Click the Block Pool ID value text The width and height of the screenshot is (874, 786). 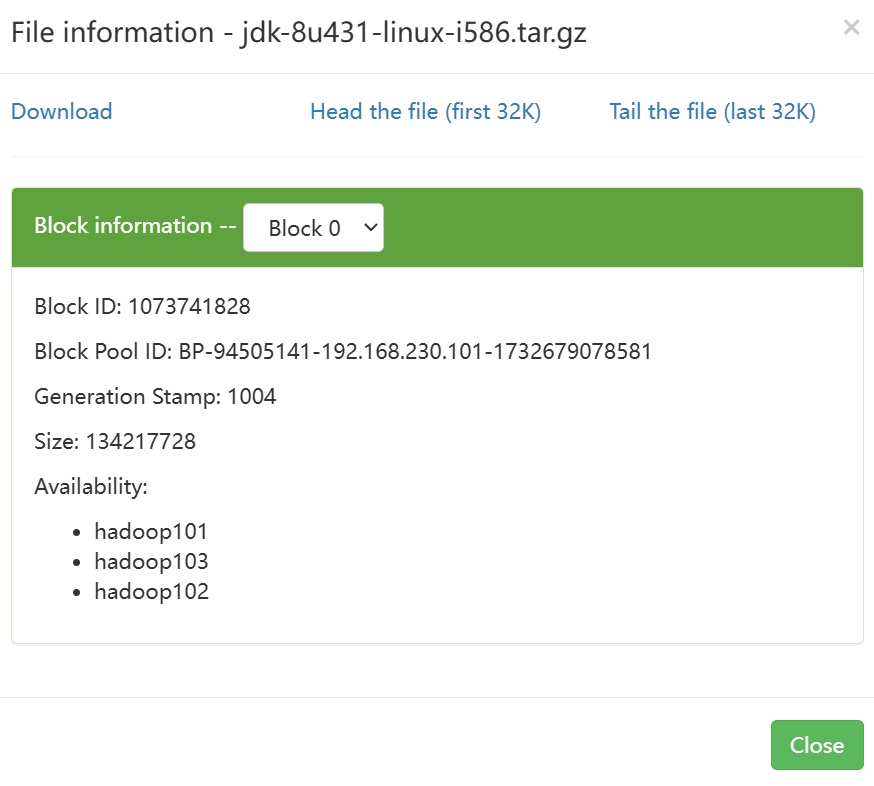tap(415, 352)
